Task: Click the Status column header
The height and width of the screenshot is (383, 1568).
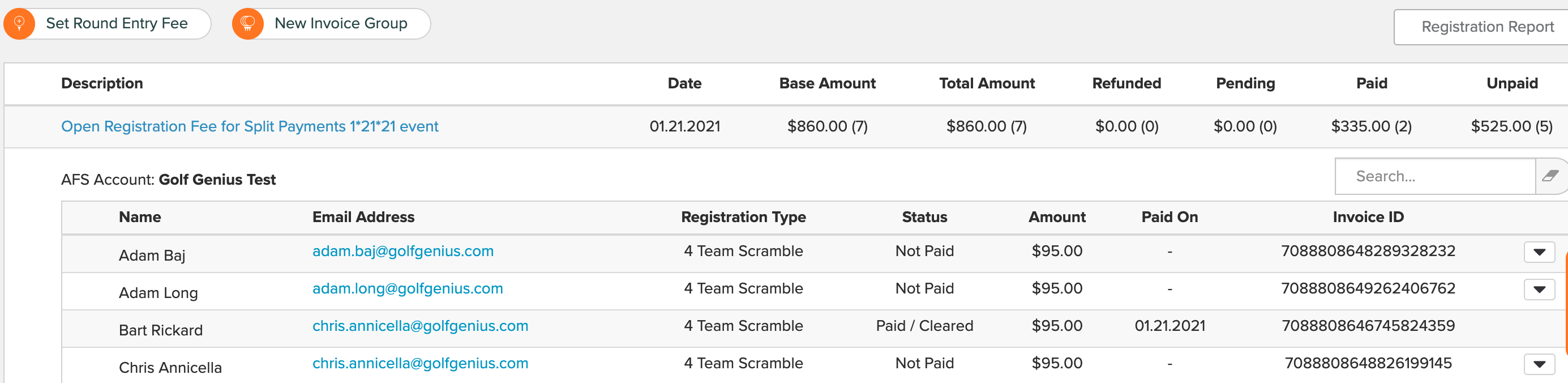Action: point(924,218)
